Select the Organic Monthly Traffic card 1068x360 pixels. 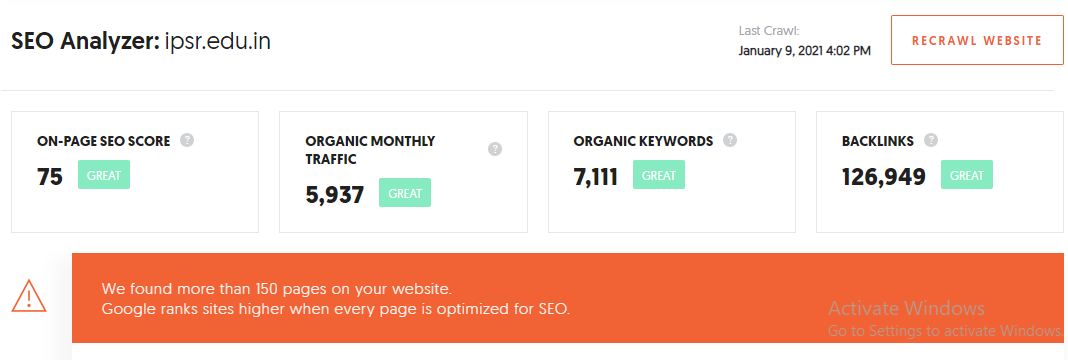click(x=403, y=172)
